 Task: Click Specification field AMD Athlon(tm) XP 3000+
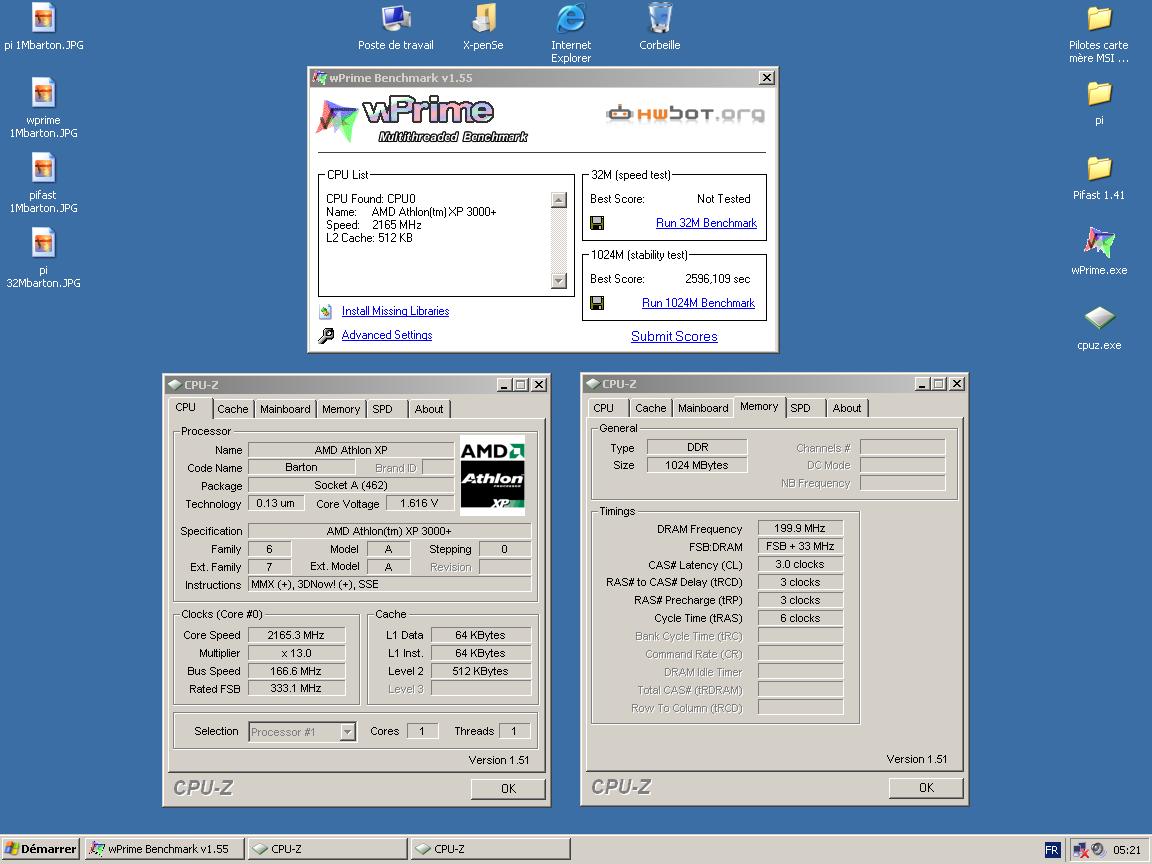(389, 531)
